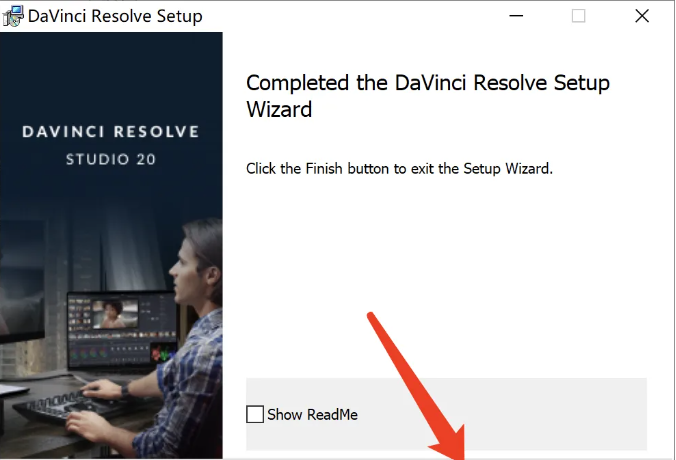Enable the Show ReadMe checkbox
The width and height of the screenshot is (676, 460).
pos(255,414)
